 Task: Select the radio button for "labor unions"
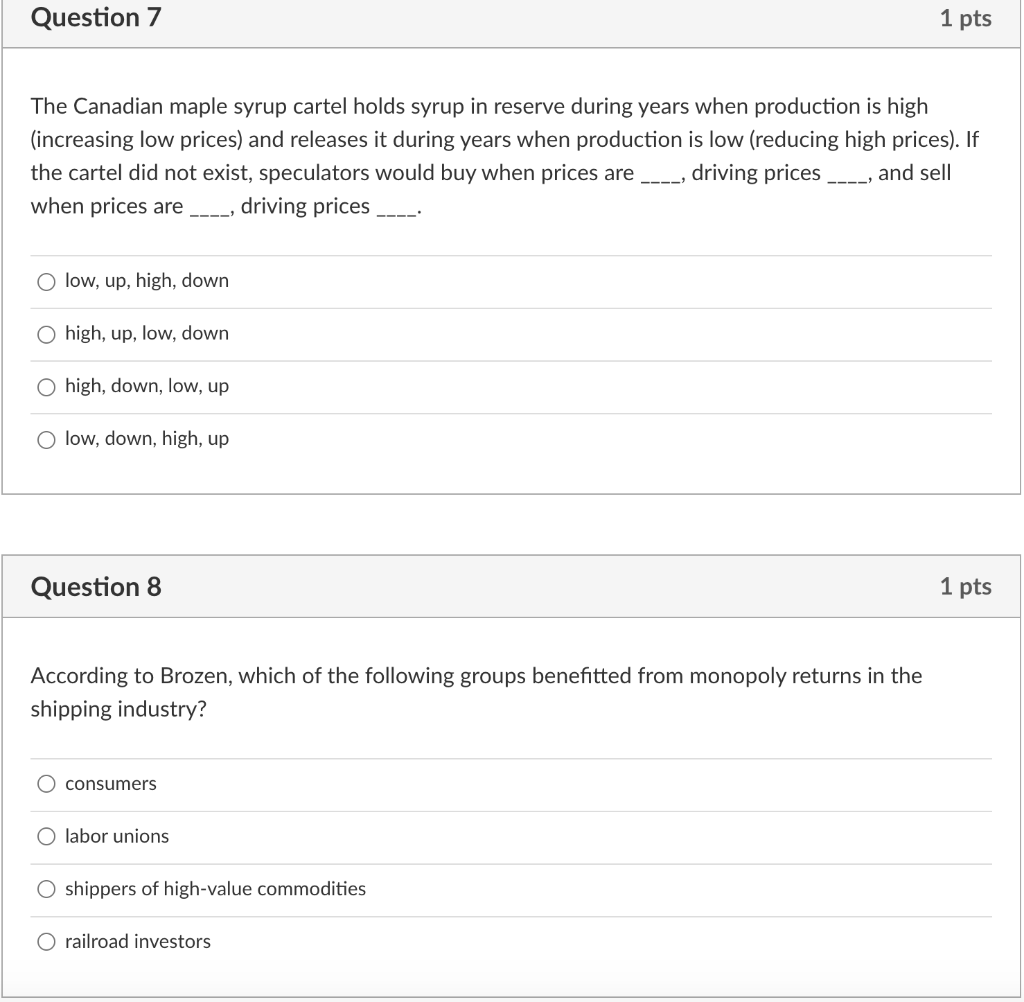(46, 836)
